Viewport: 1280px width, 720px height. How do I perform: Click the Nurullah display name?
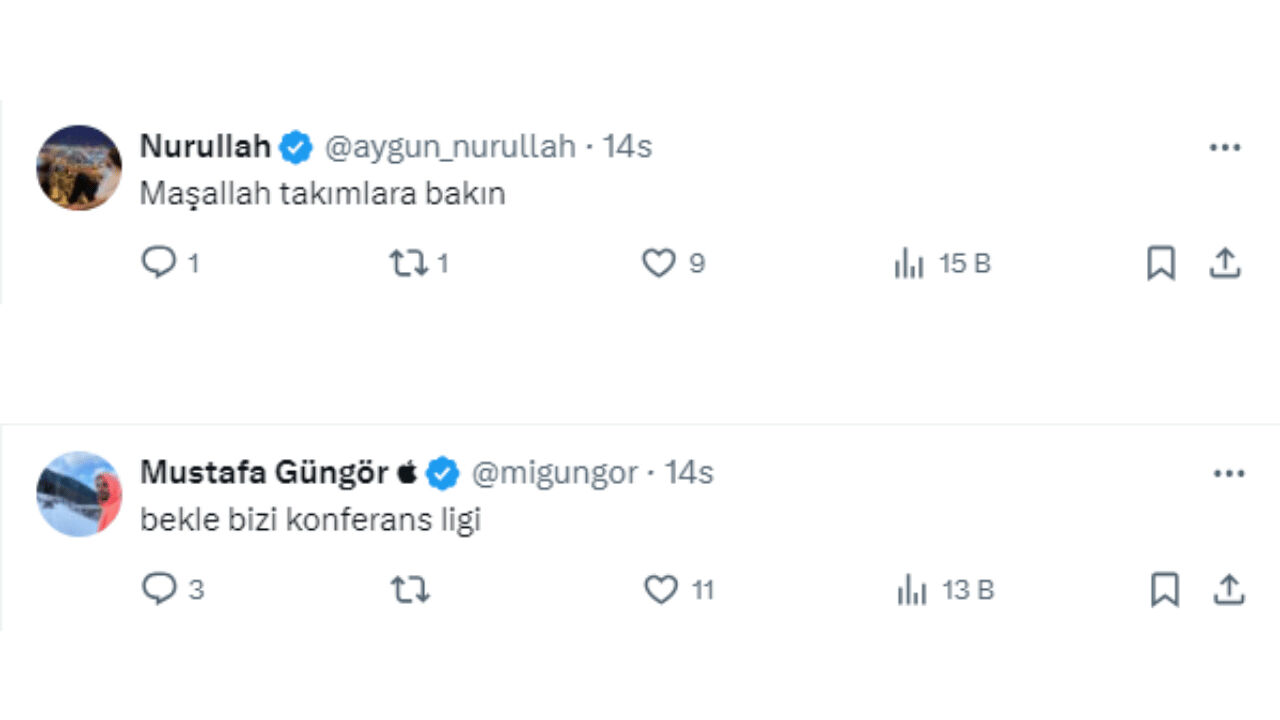(205, 146)
